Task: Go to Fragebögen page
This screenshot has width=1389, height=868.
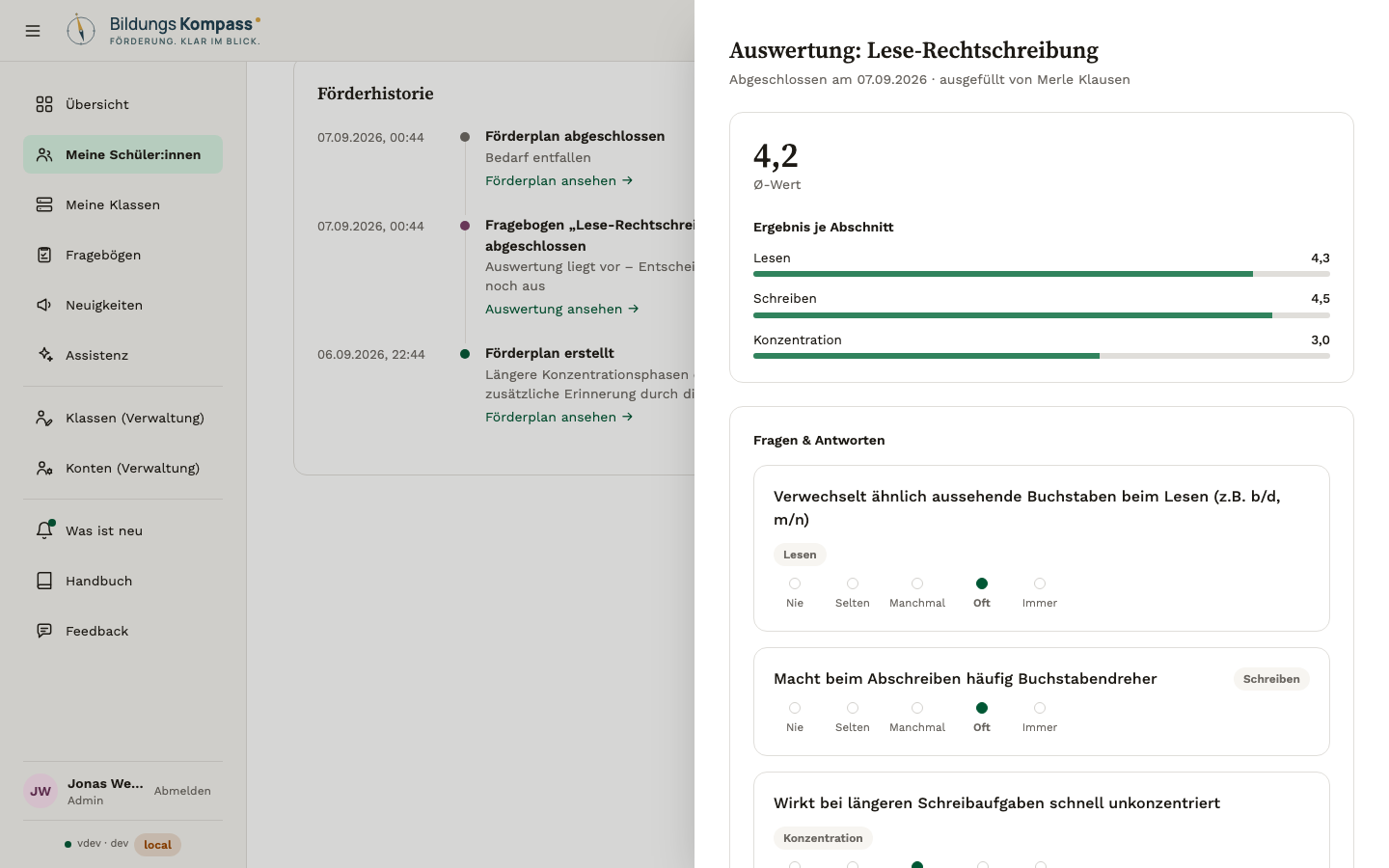Action: pyautogui.click(x=123, y=255)
